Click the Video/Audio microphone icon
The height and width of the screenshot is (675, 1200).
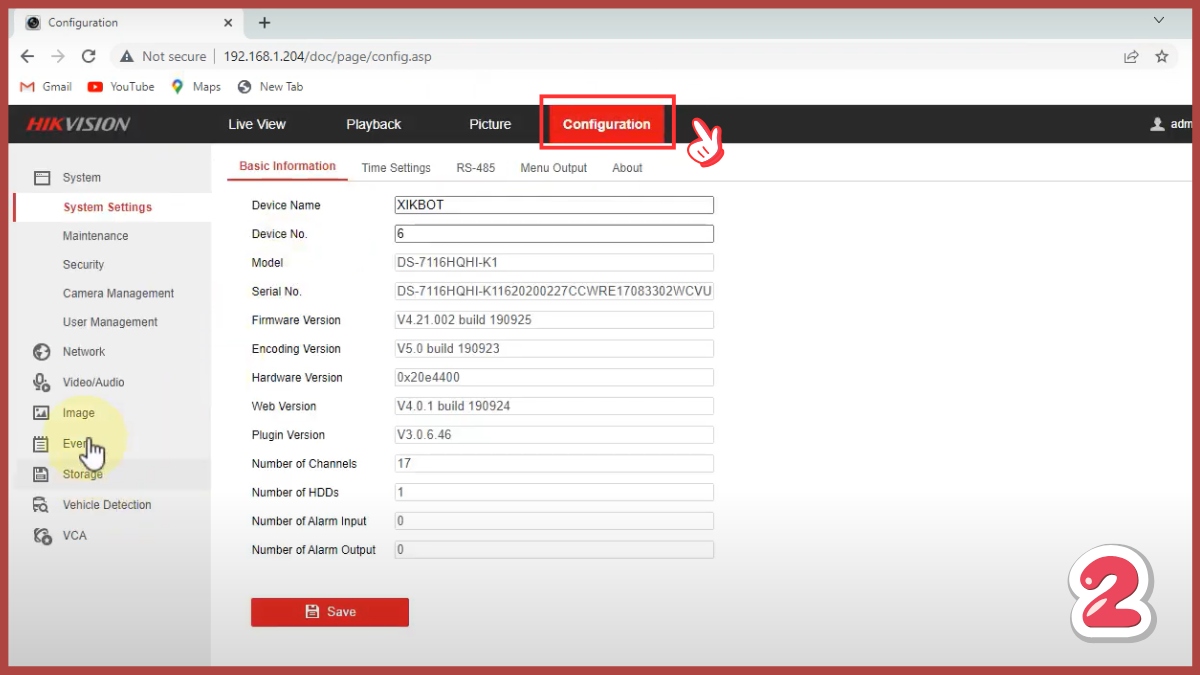tap(42, 382)
